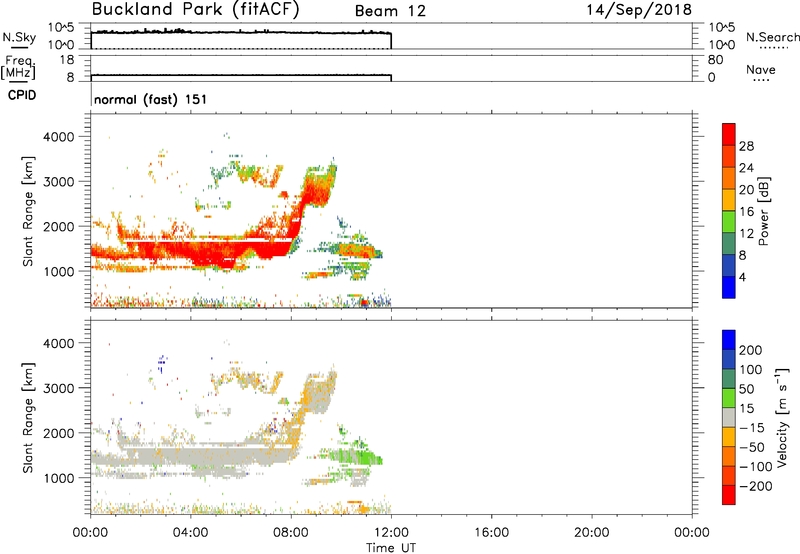The image size is (800, 554).
Task: Pick the orange swatch between 20 and 24 dB
Action: click(x=729, y=178)
